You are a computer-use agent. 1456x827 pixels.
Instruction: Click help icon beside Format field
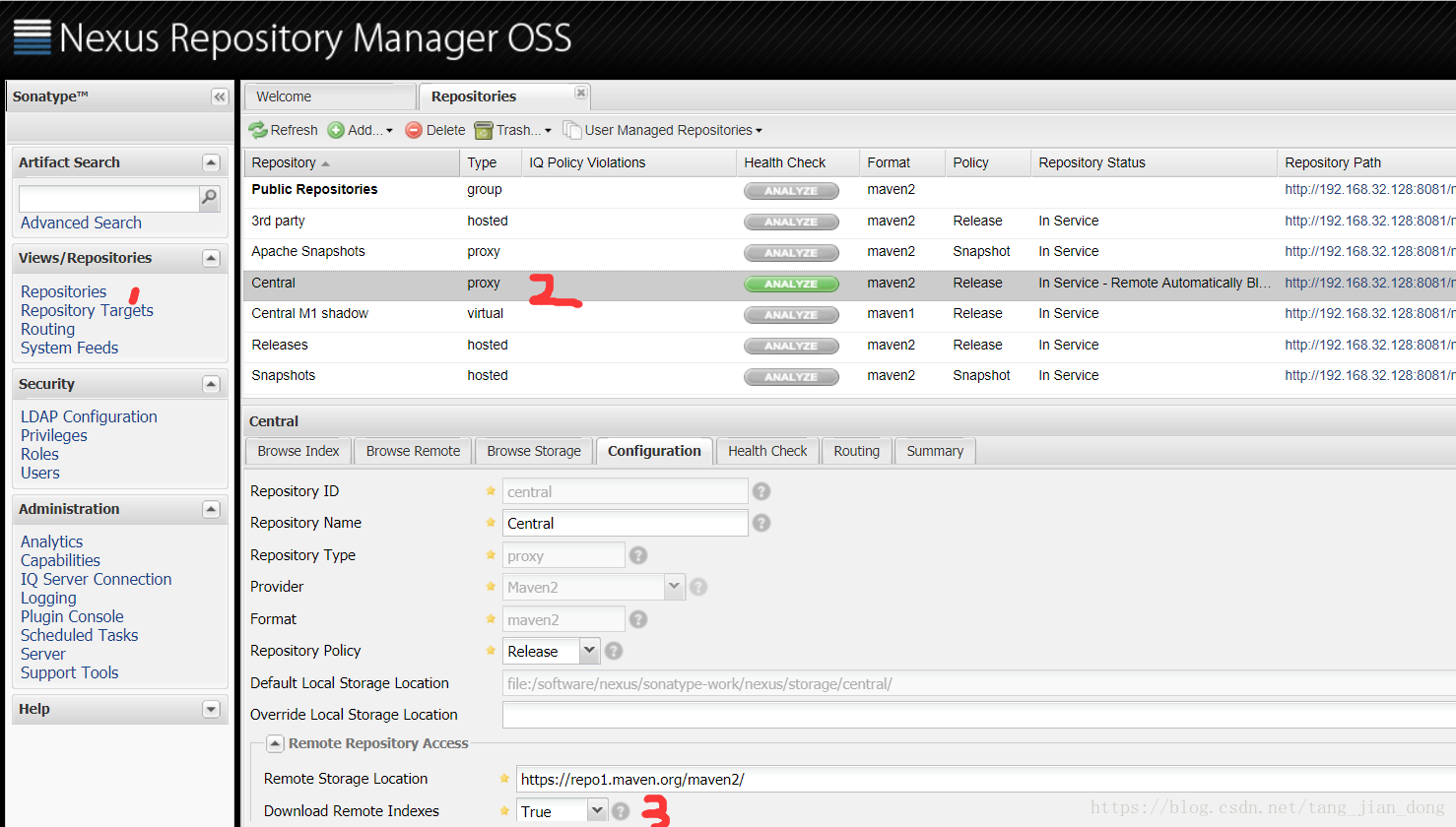point(638,619)
